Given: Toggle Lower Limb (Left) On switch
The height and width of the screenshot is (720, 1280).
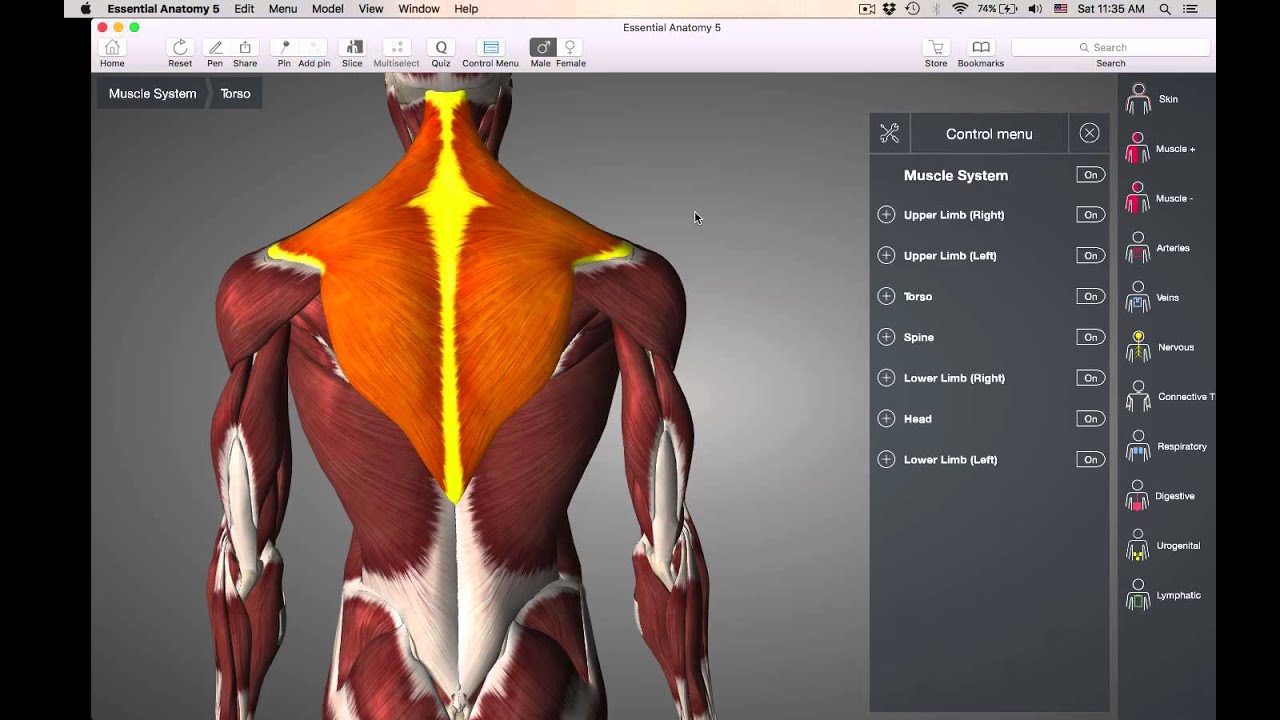Looking at the screenshot, I should tap(1090, 460).
